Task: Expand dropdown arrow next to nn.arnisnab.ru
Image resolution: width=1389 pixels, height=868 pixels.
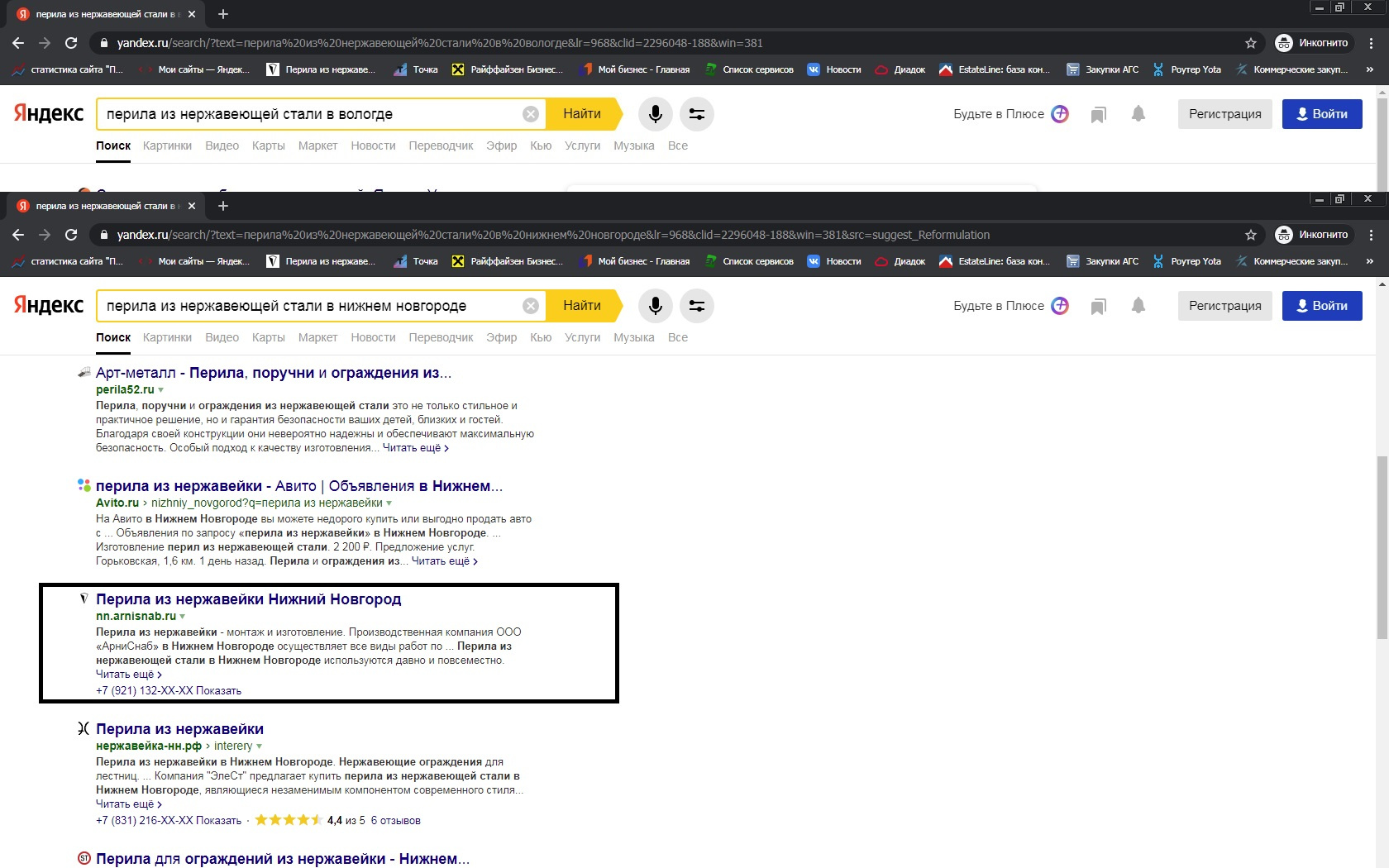Action: (183, 617)
